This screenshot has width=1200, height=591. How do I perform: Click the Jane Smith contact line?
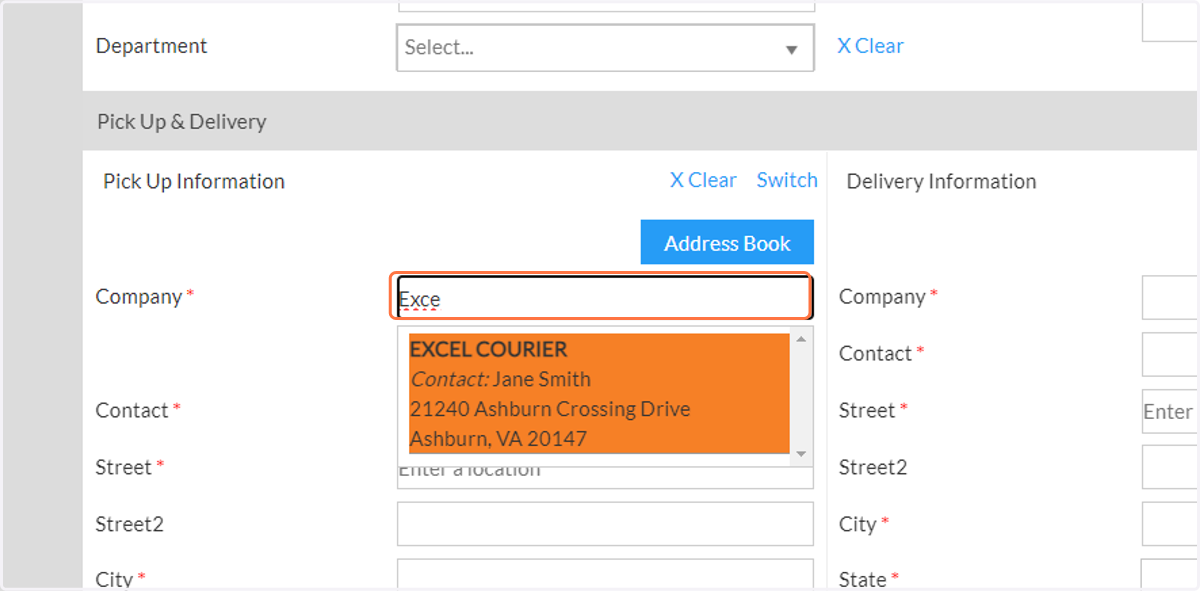click(x=500, y=379)
